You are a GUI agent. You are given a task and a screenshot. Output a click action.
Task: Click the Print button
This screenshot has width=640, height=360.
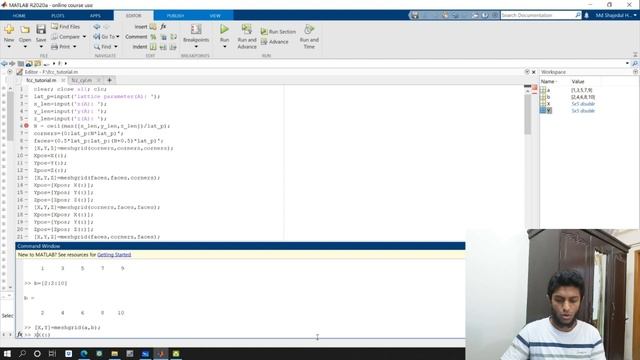pos(61,47)
